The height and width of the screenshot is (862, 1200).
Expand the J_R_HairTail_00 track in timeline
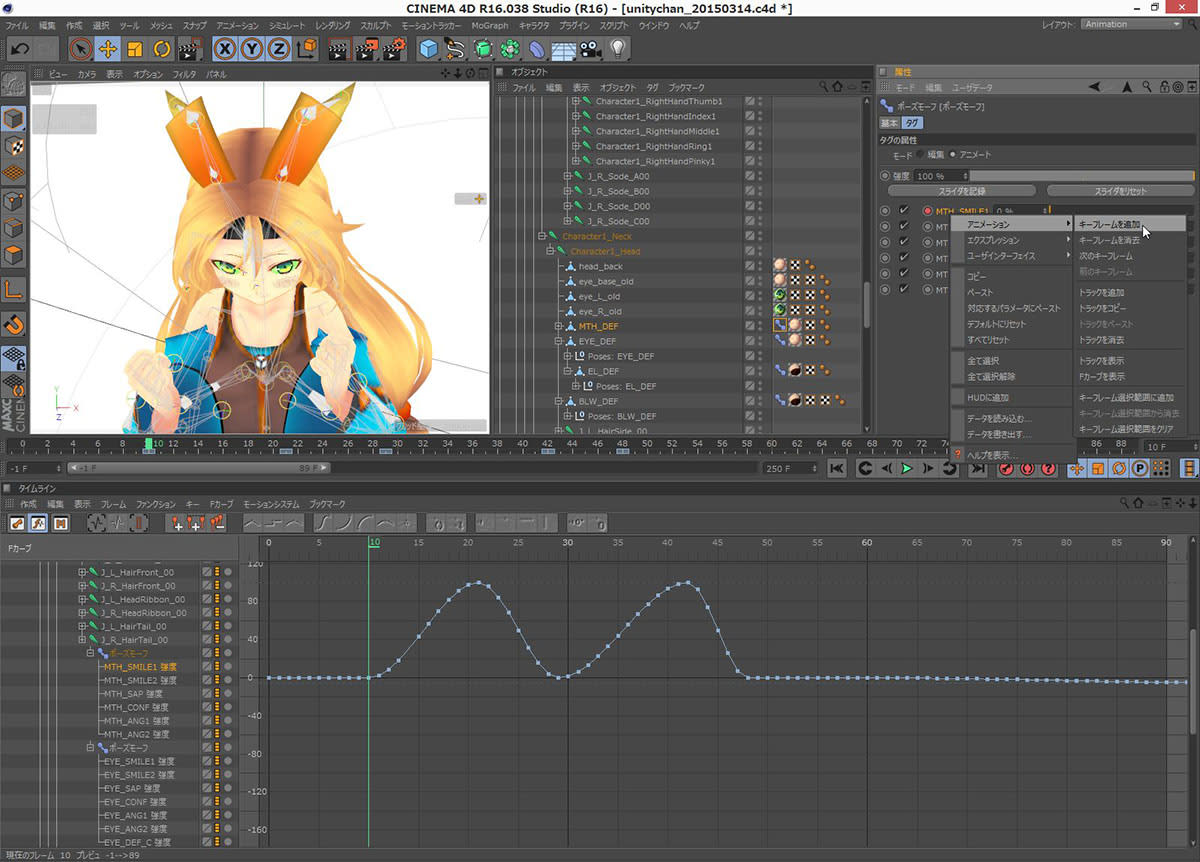83,640
